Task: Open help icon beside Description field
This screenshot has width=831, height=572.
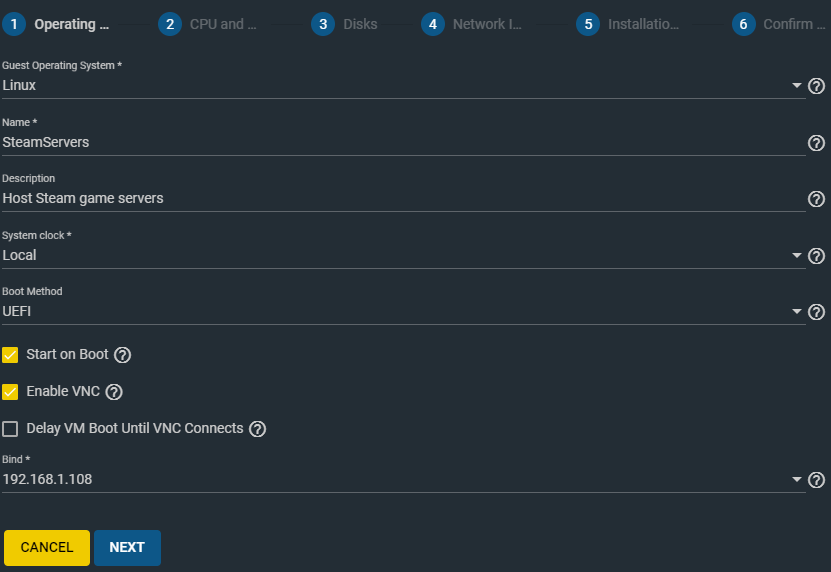Action: point(816,199)
